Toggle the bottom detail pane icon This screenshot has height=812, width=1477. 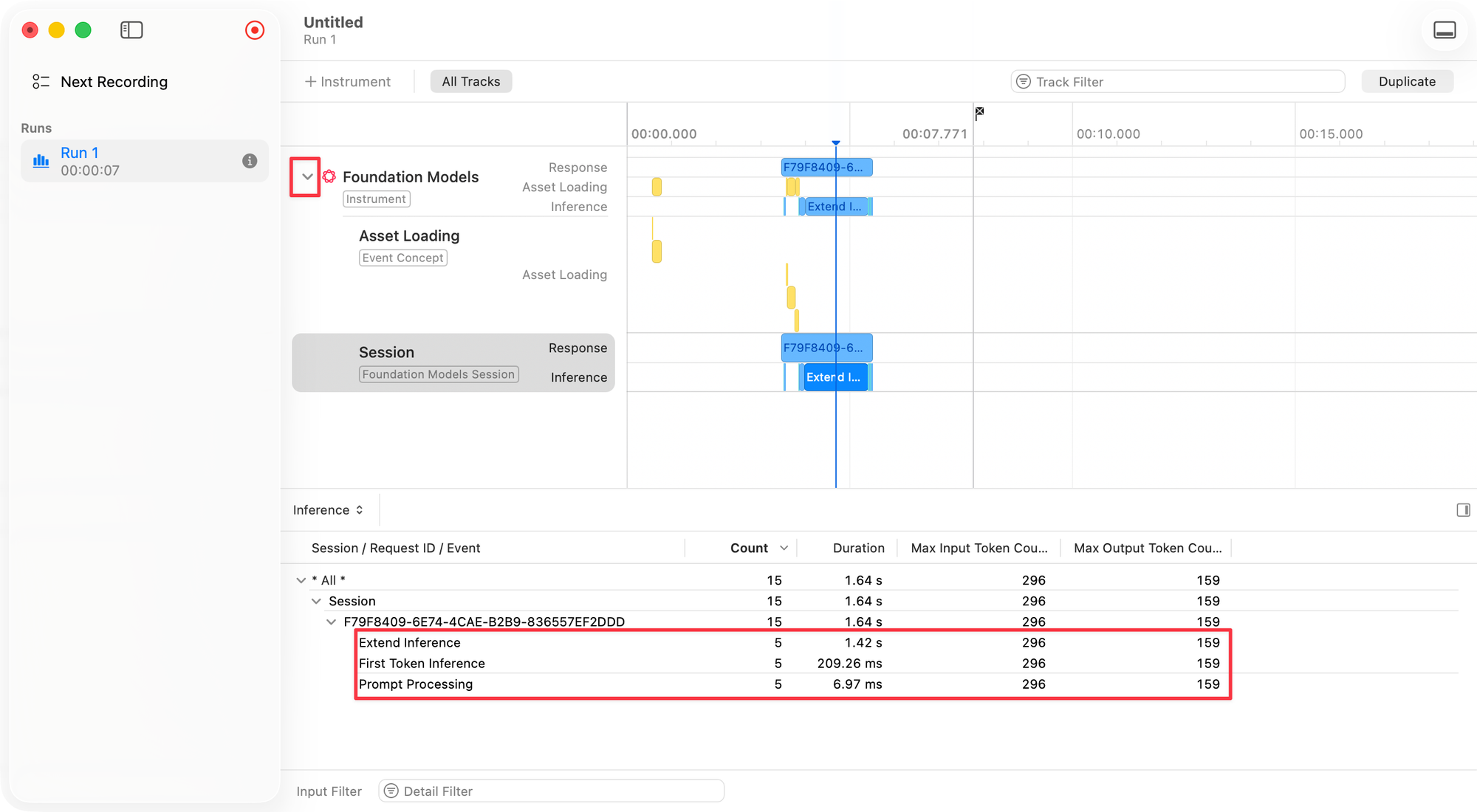coord(1445,30)
